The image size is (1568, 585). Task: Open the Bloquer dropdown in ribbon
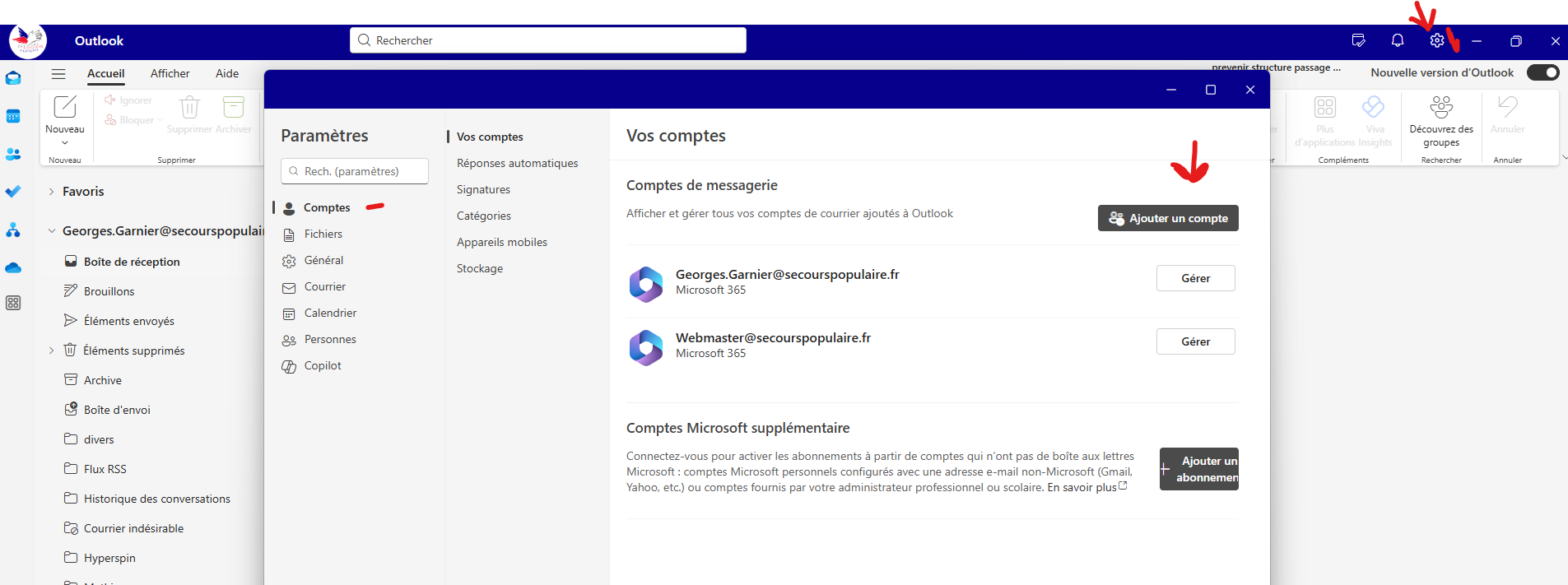click(161, 120)
